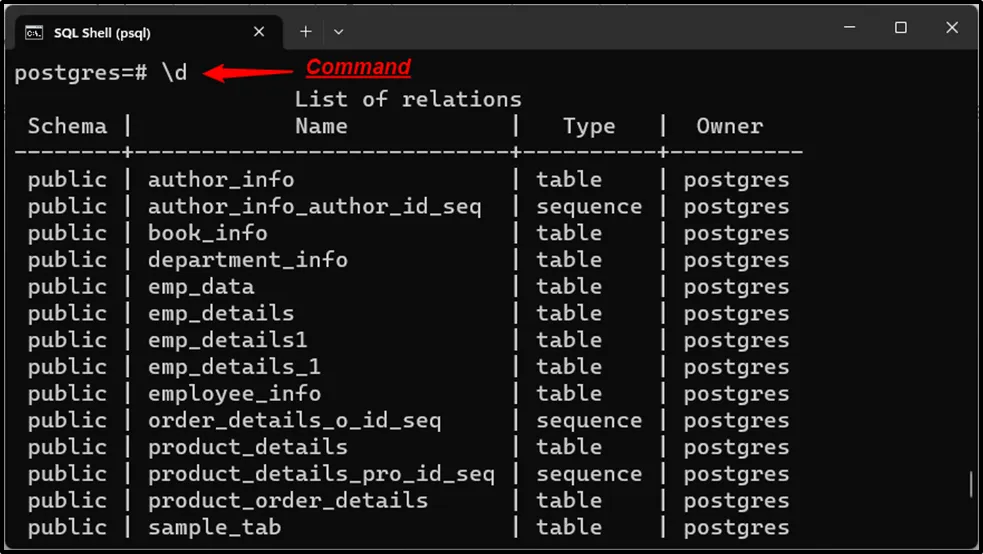Click the Owner column header
Screen dimensions: 983x554
729,126
